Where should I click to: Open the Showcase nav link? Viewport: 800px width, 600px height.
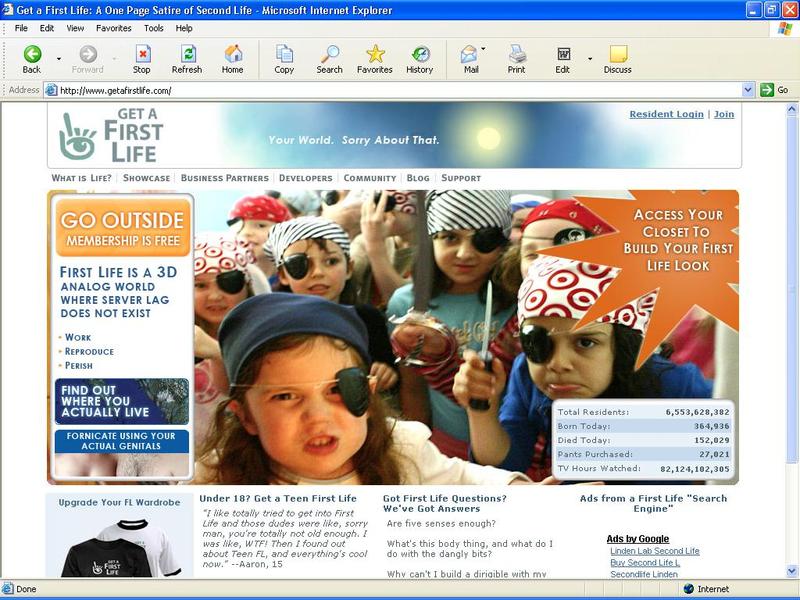(x=146, y=178)
